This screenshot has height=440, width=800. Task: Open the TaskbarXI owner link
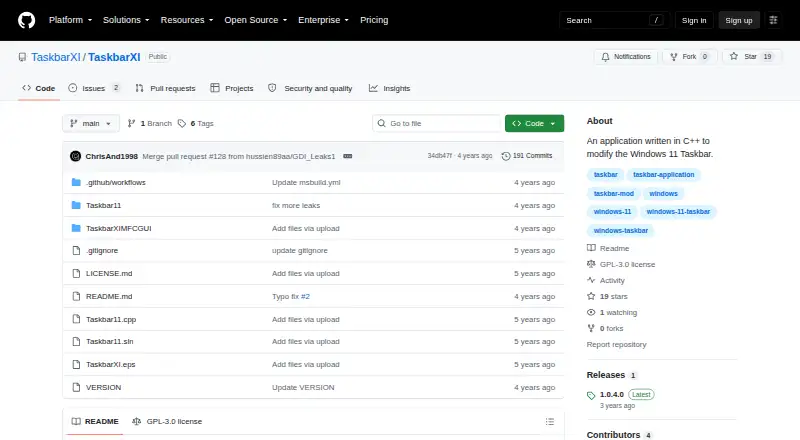[x=56, y=57]
